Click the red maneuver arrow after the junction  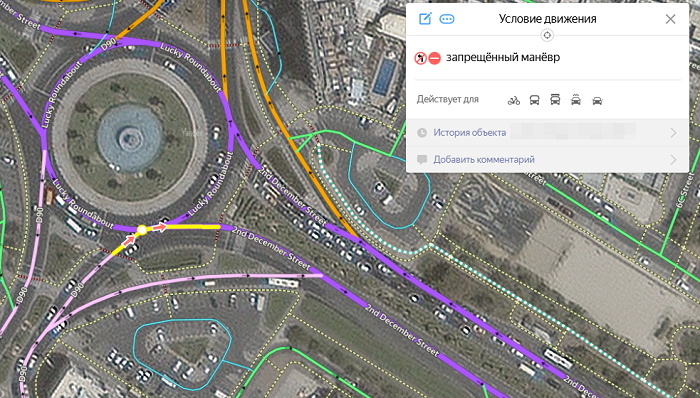tap(159, 228)
